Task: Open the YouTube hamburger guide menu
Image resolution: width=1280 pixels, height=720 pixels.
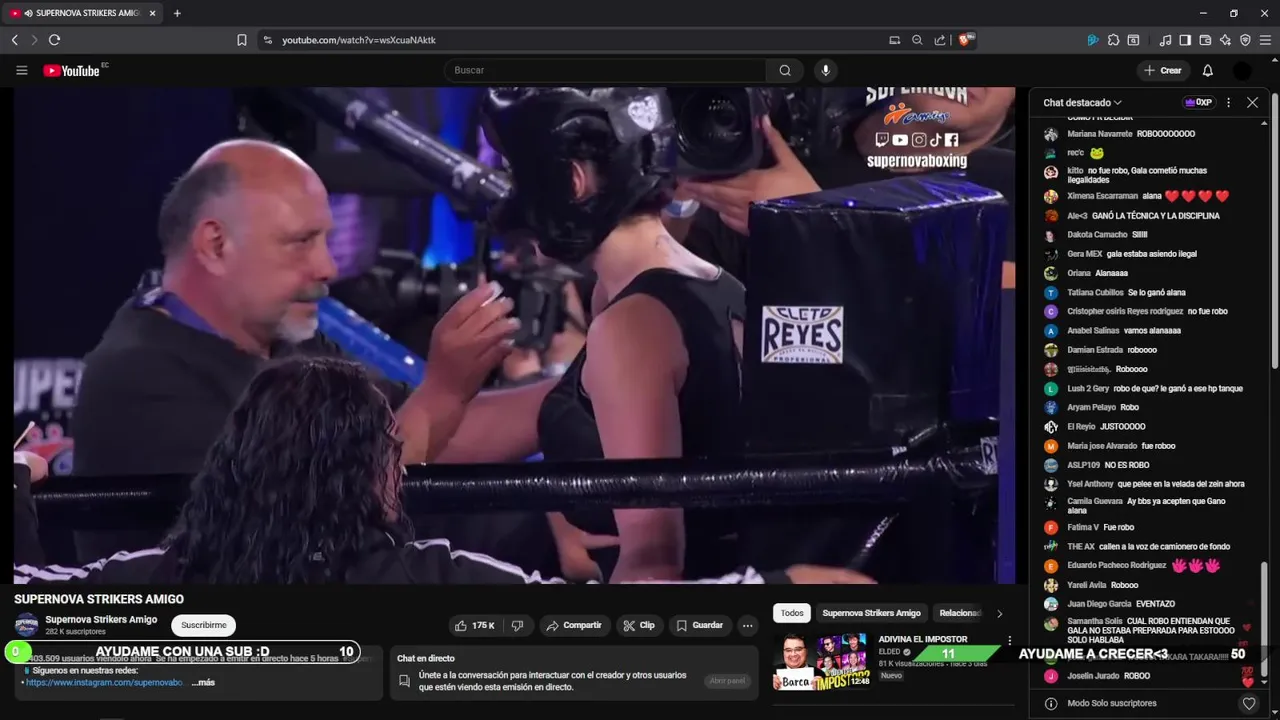Action: pos(21,70)
